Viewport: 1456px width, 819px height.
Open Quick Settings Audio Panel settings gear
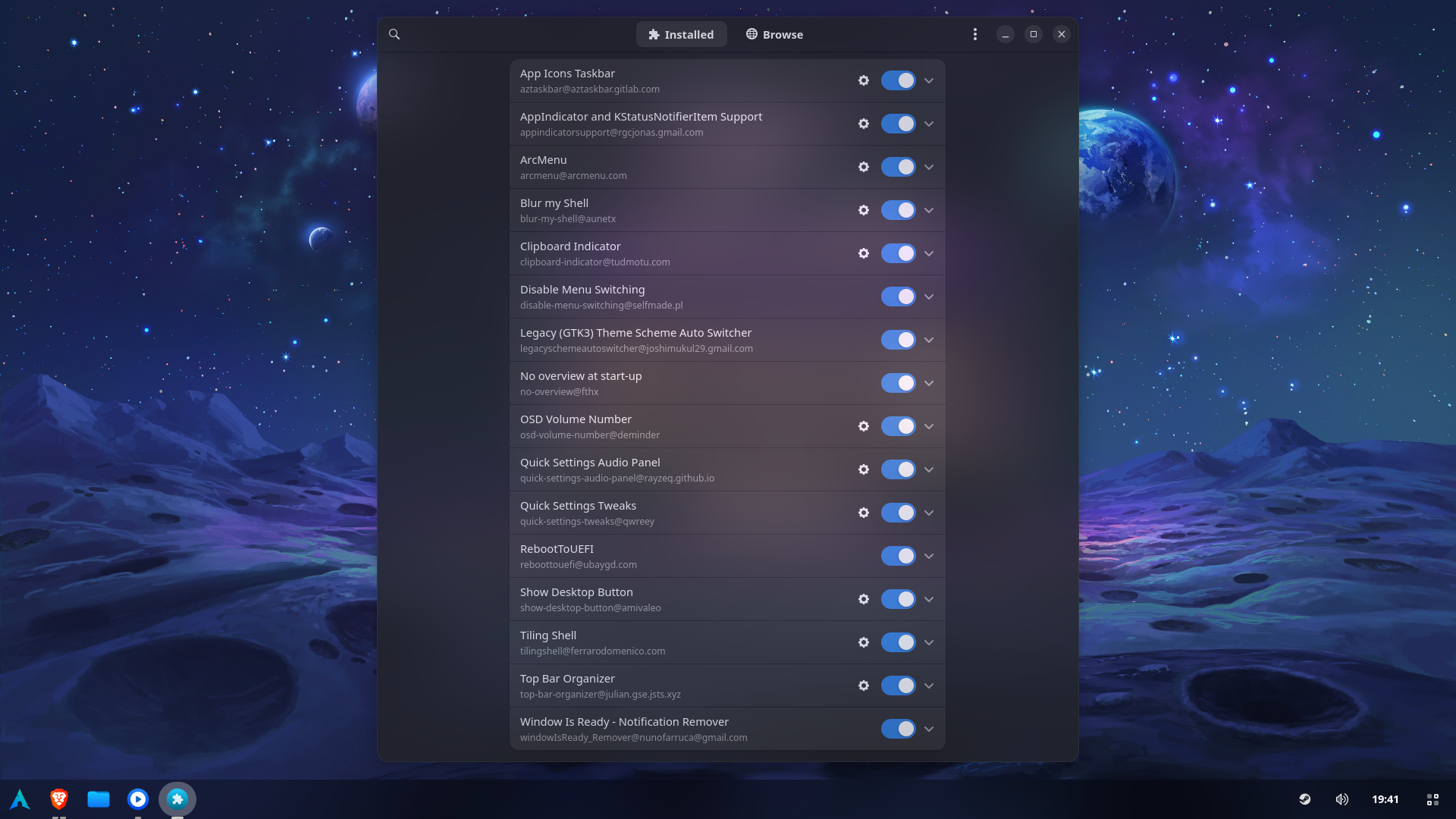pos(864,469)
